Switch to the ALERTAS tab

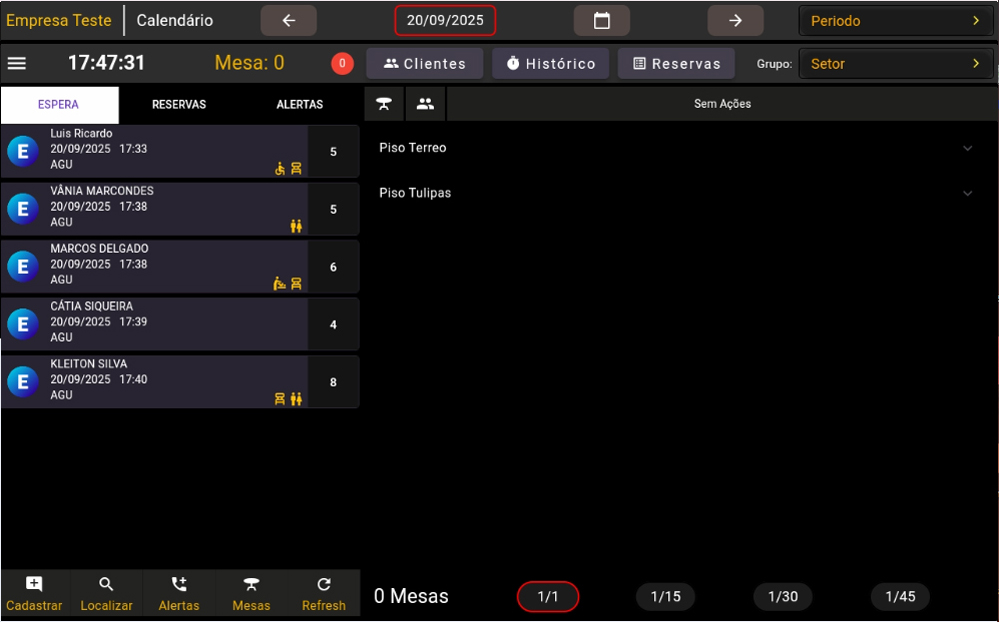[x=299, y=105]
